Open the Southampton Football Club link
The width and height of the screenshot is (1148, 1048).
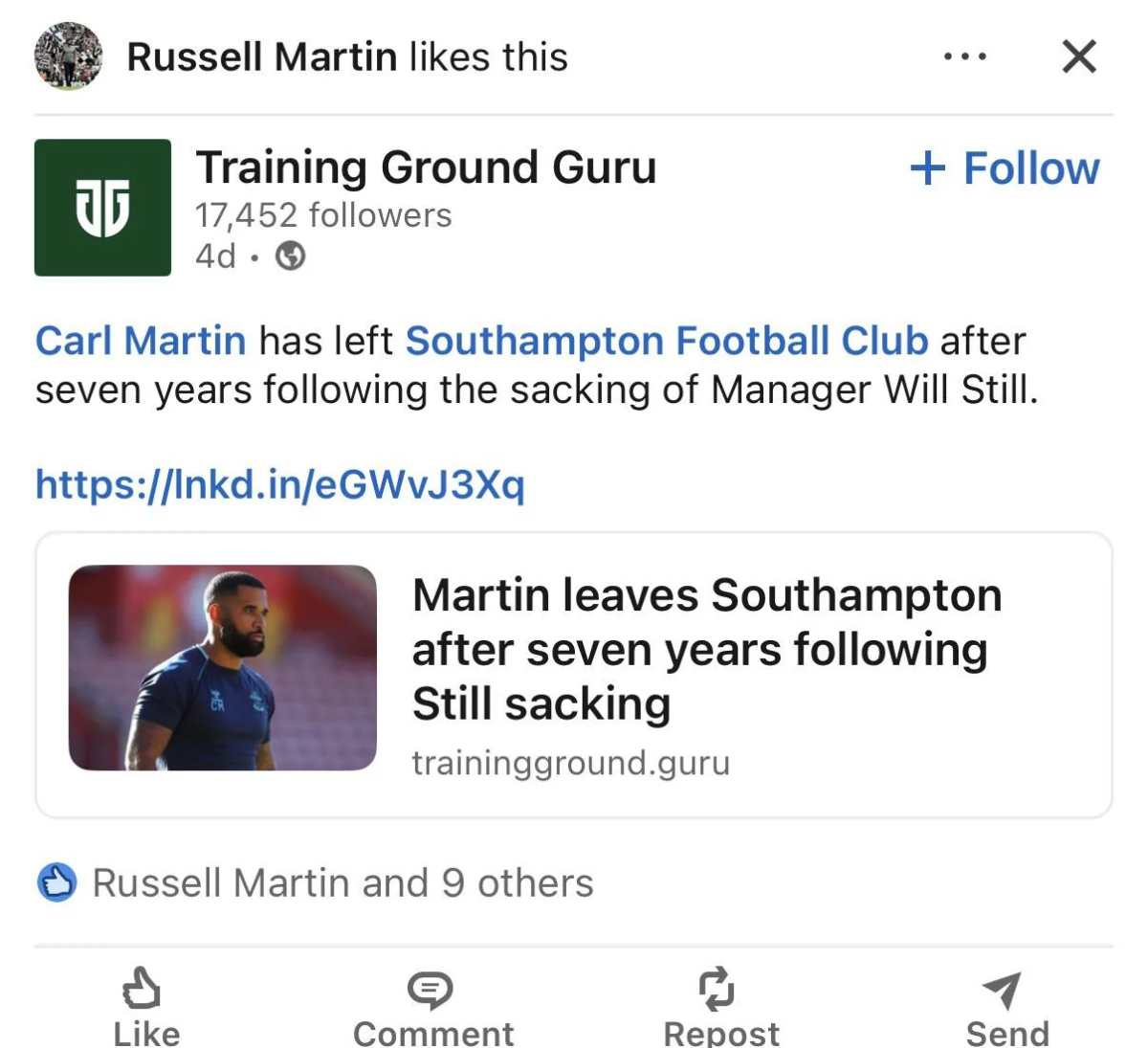pos(667,341)
